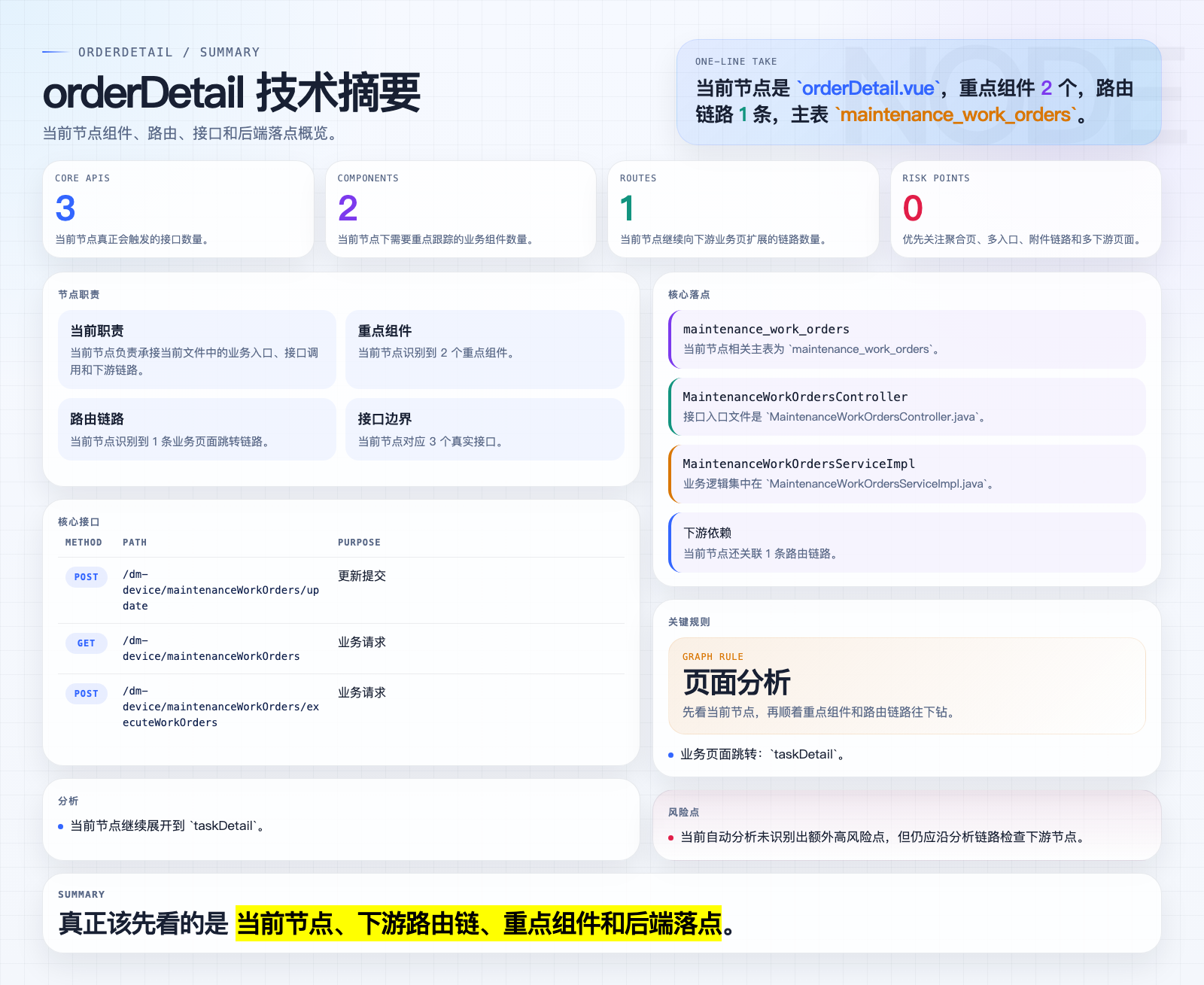Image resolution: width=1204 pixels, height=985 pixels.
Task: Click the description 当前节点继续向下游业务页扩展的链路数量
Action: click(x=725, y=239)
